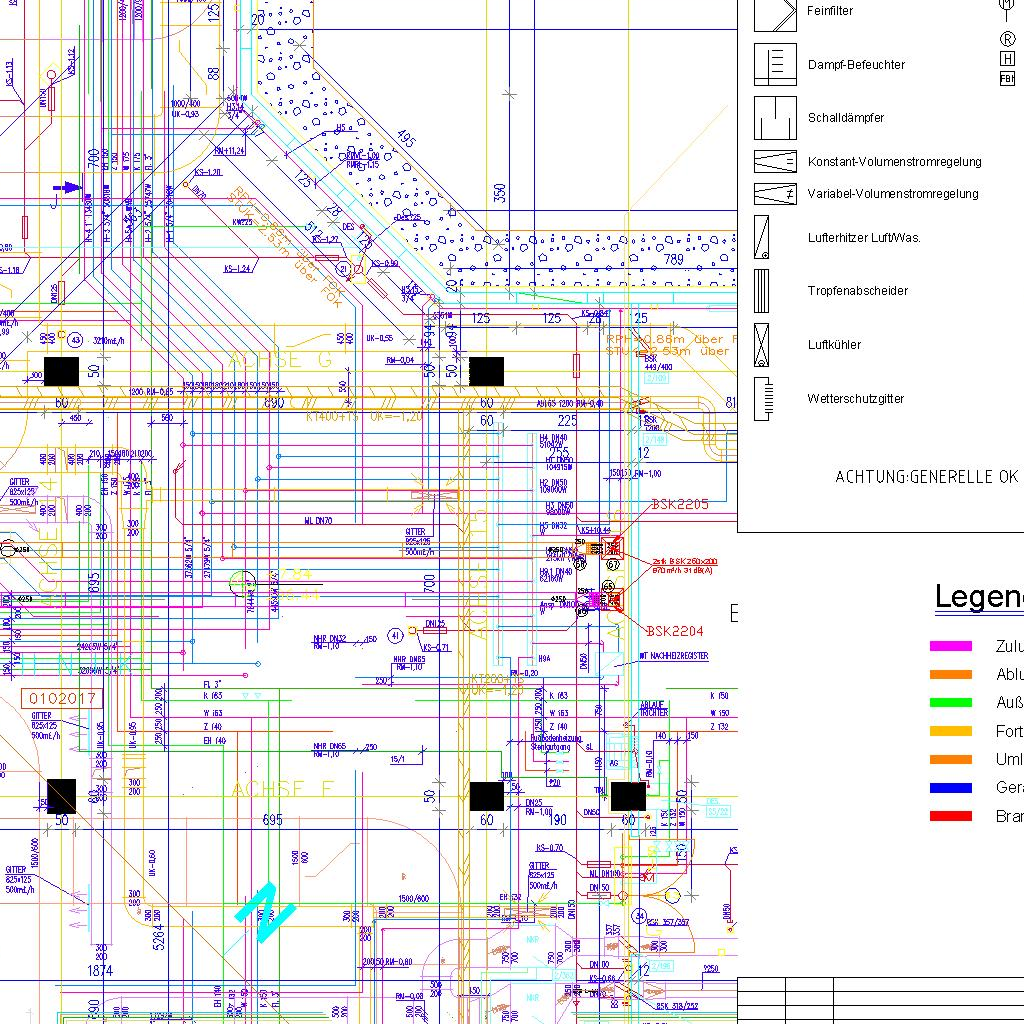
Task: Click the boxed 0102017 room number
Action: (62, 697)
